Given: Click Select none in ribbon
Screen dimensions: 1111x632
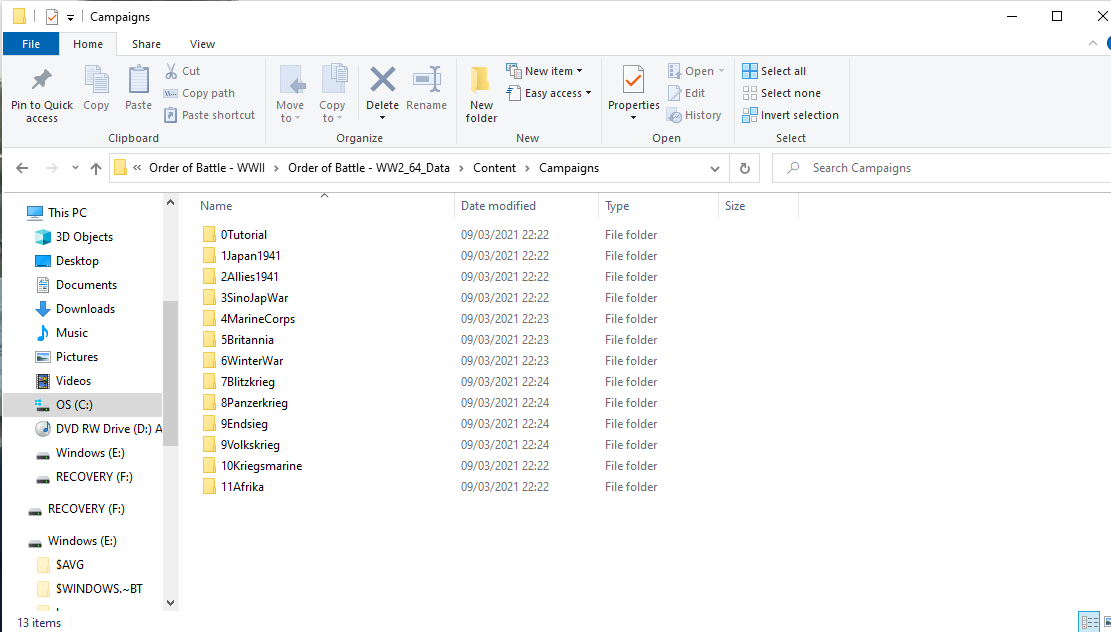Looking at the screenshot, I should coord(781,93).
